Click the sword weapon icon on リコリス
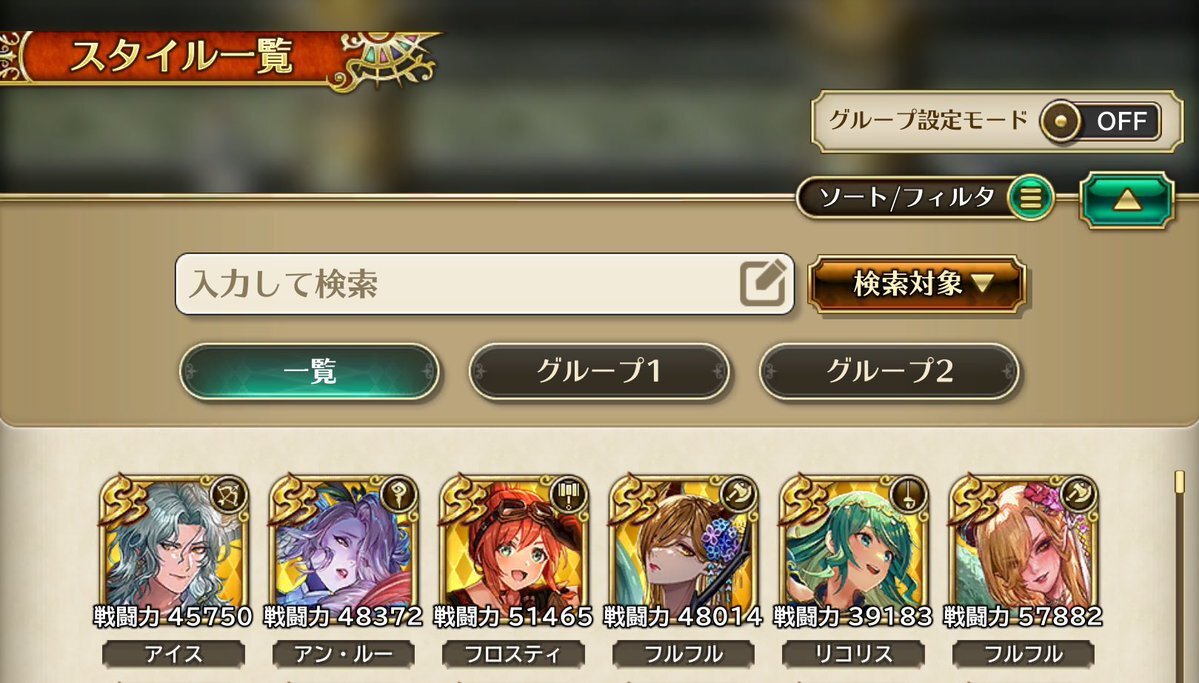The height and width of the screenshot is (683, 1199). (x=908, y=495)
